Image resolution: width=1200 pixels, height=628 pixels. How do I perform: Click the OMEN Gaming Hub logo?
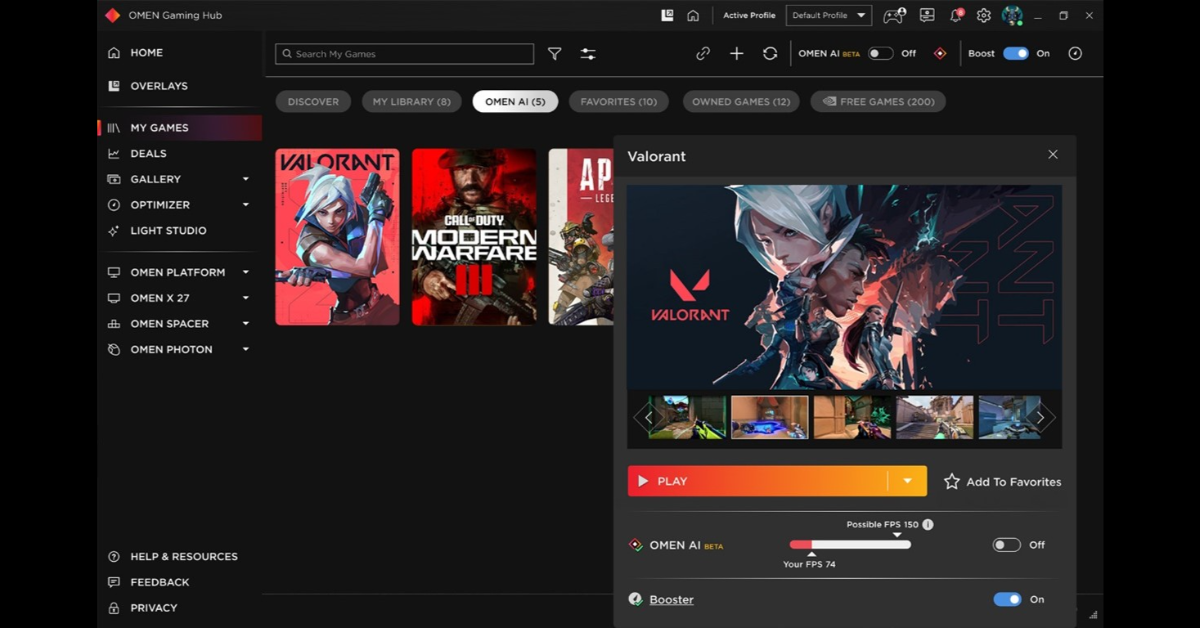coord(113,16)
